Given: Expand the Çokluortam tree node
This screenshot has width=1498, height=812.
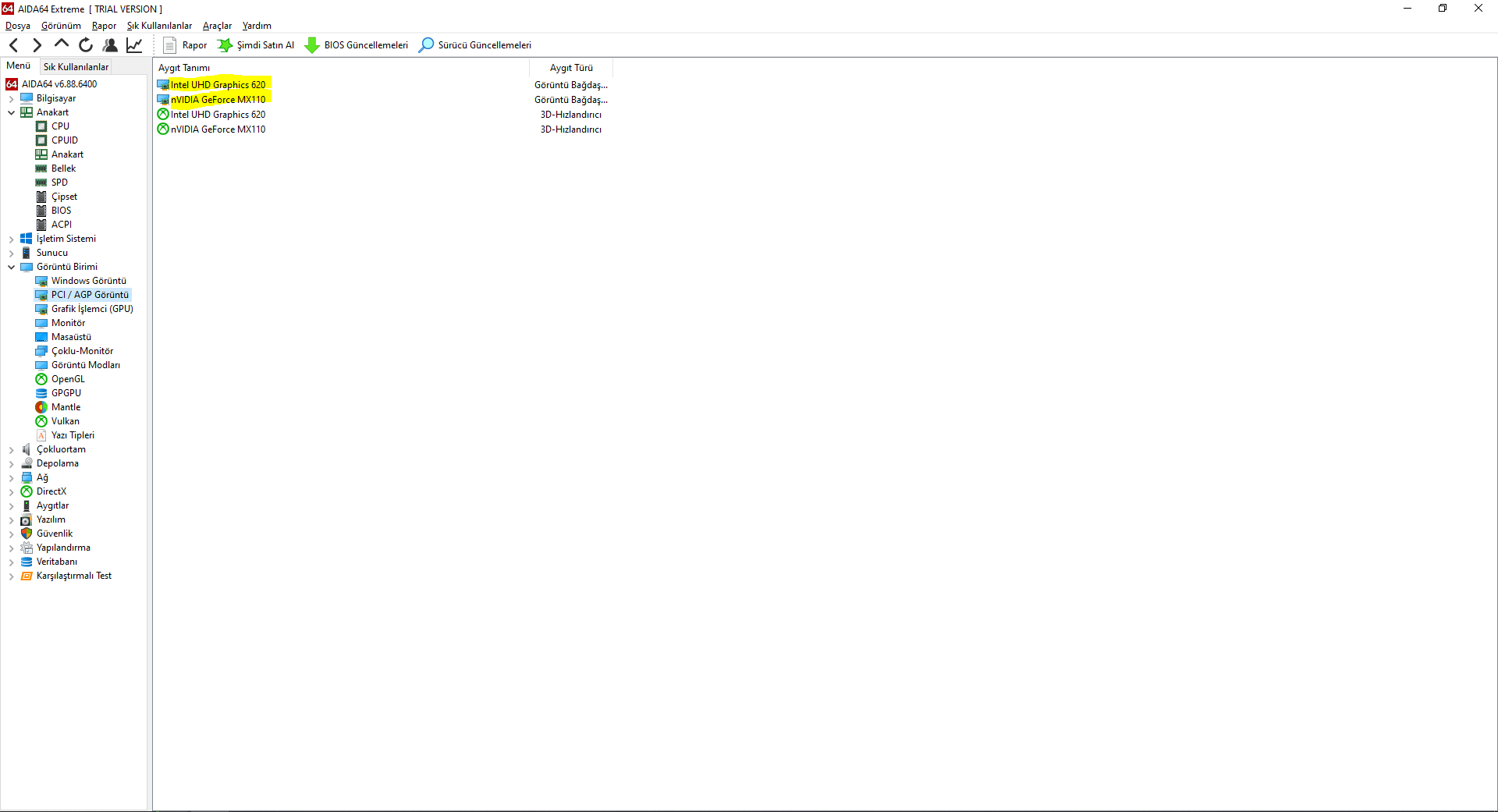Looking at the screenshot, I should (x=11, y=450).
